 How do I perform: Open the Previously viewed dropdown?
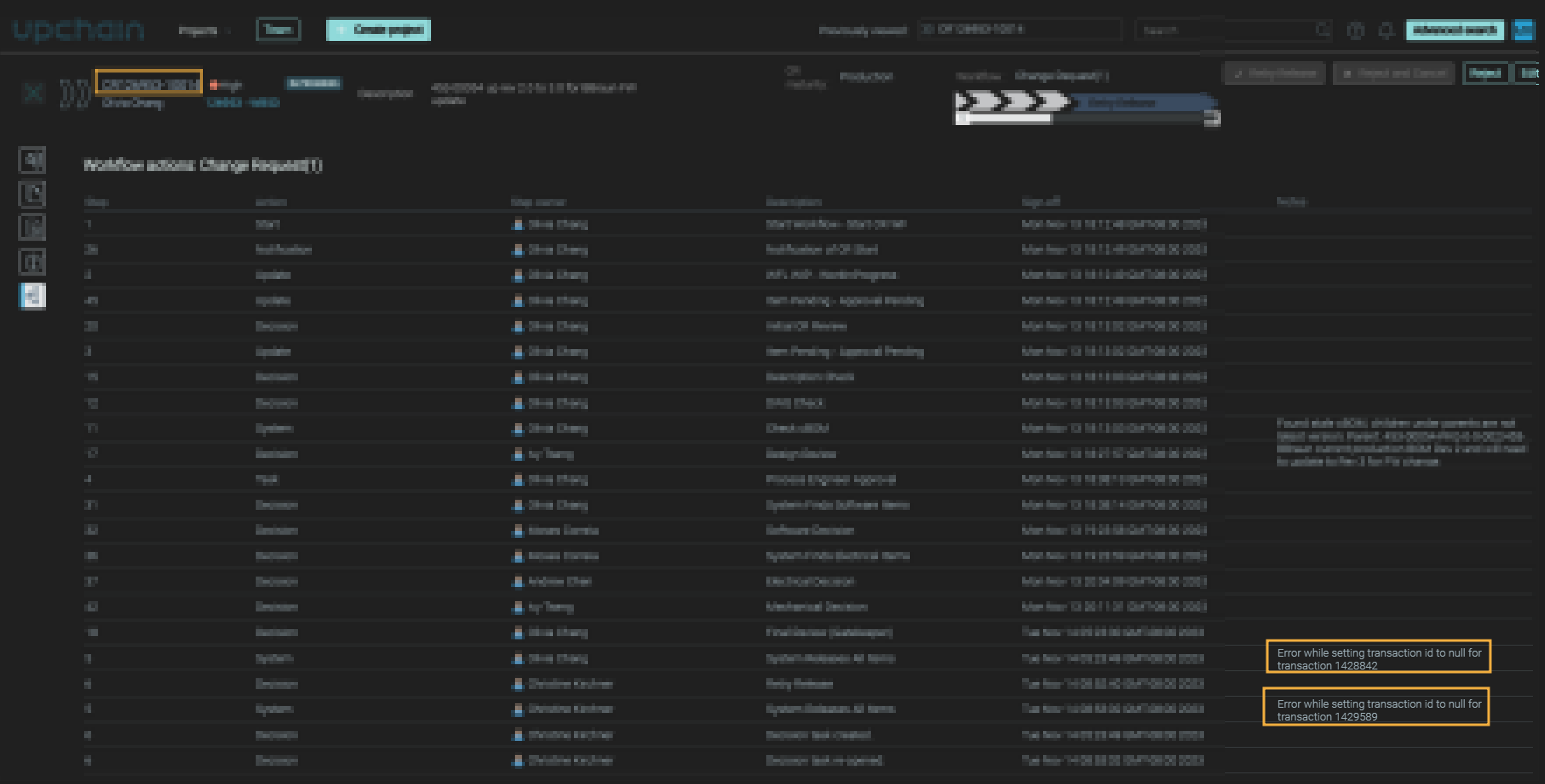click(1019, 29)
